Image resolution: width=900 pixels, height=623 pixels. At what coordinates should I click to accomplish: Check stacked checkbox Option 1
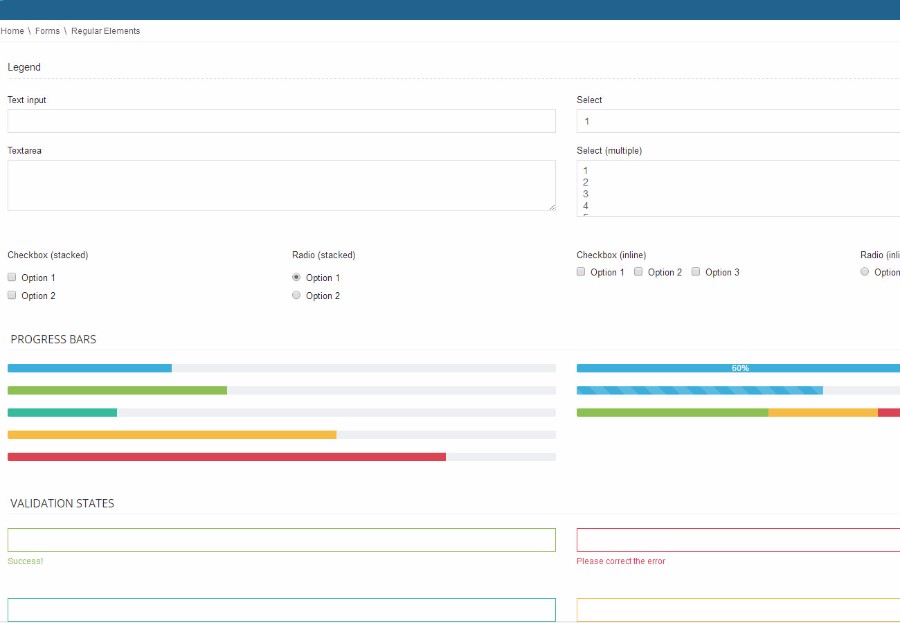(x=12, y=277)
